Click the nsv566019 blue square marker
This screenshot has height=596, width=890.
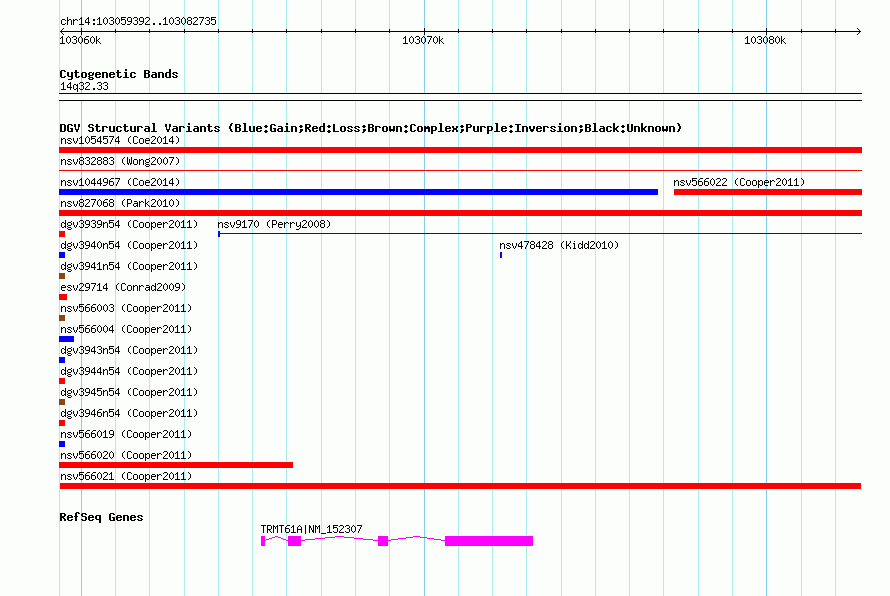coord(62,444)
